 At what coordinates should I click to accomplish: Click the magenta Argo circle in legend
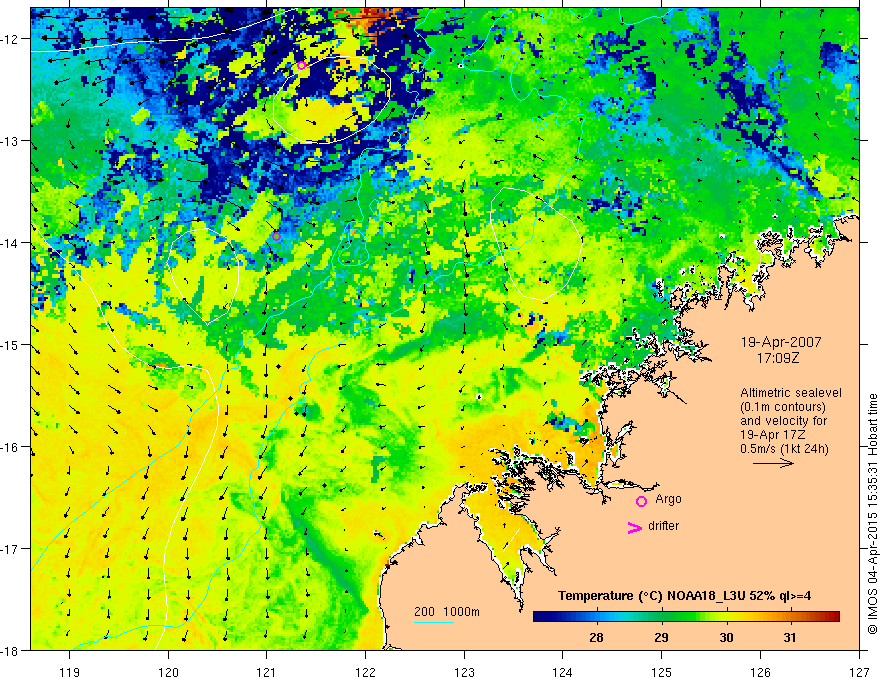click(x=641, y=501)
